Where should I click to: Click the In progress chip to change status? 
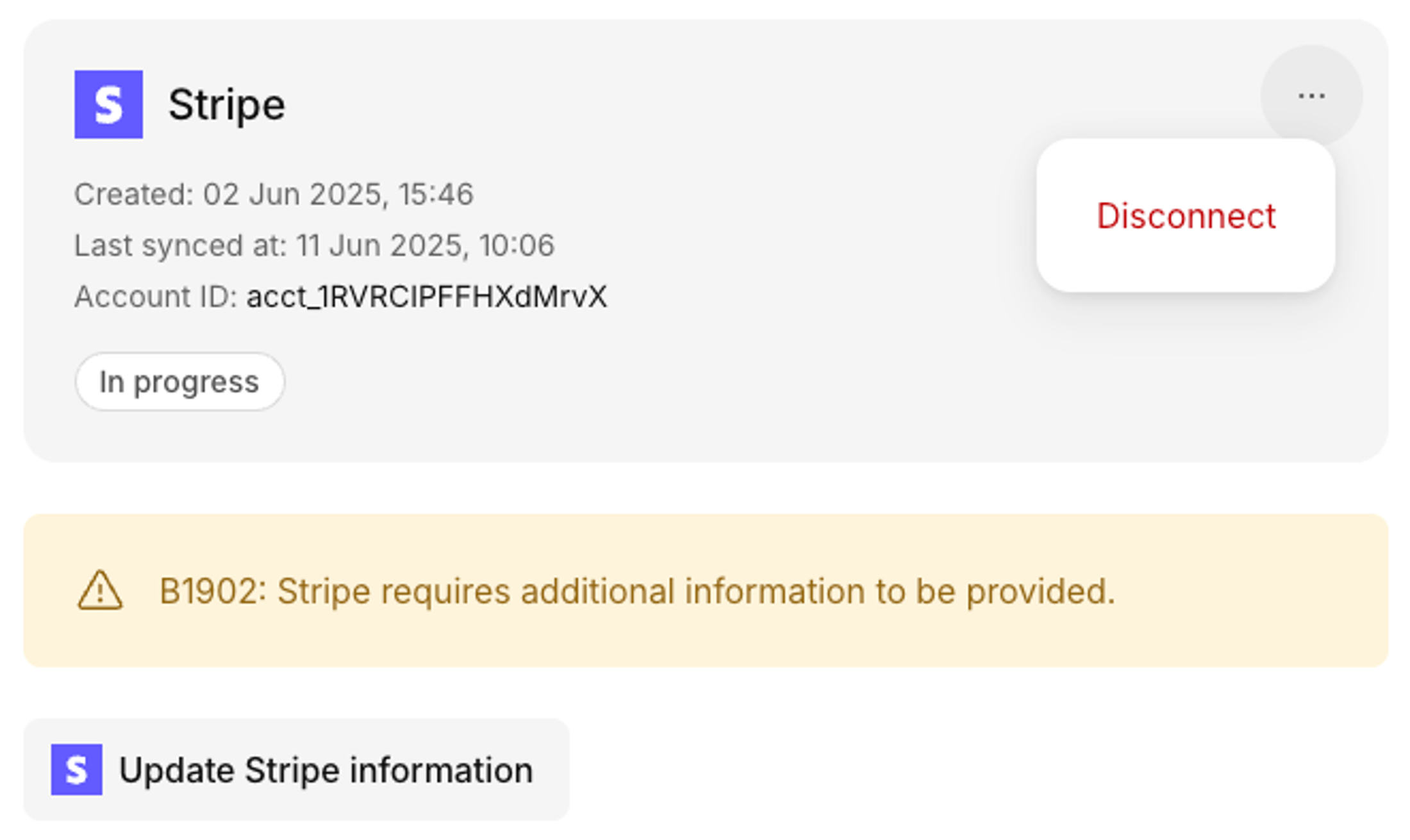coord(179,381)
